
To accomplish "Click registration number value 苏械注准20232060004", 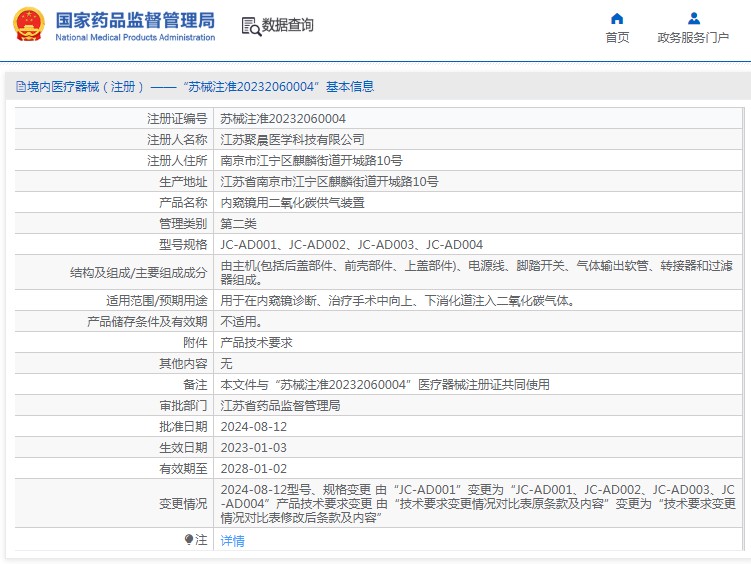I will 283,119.
